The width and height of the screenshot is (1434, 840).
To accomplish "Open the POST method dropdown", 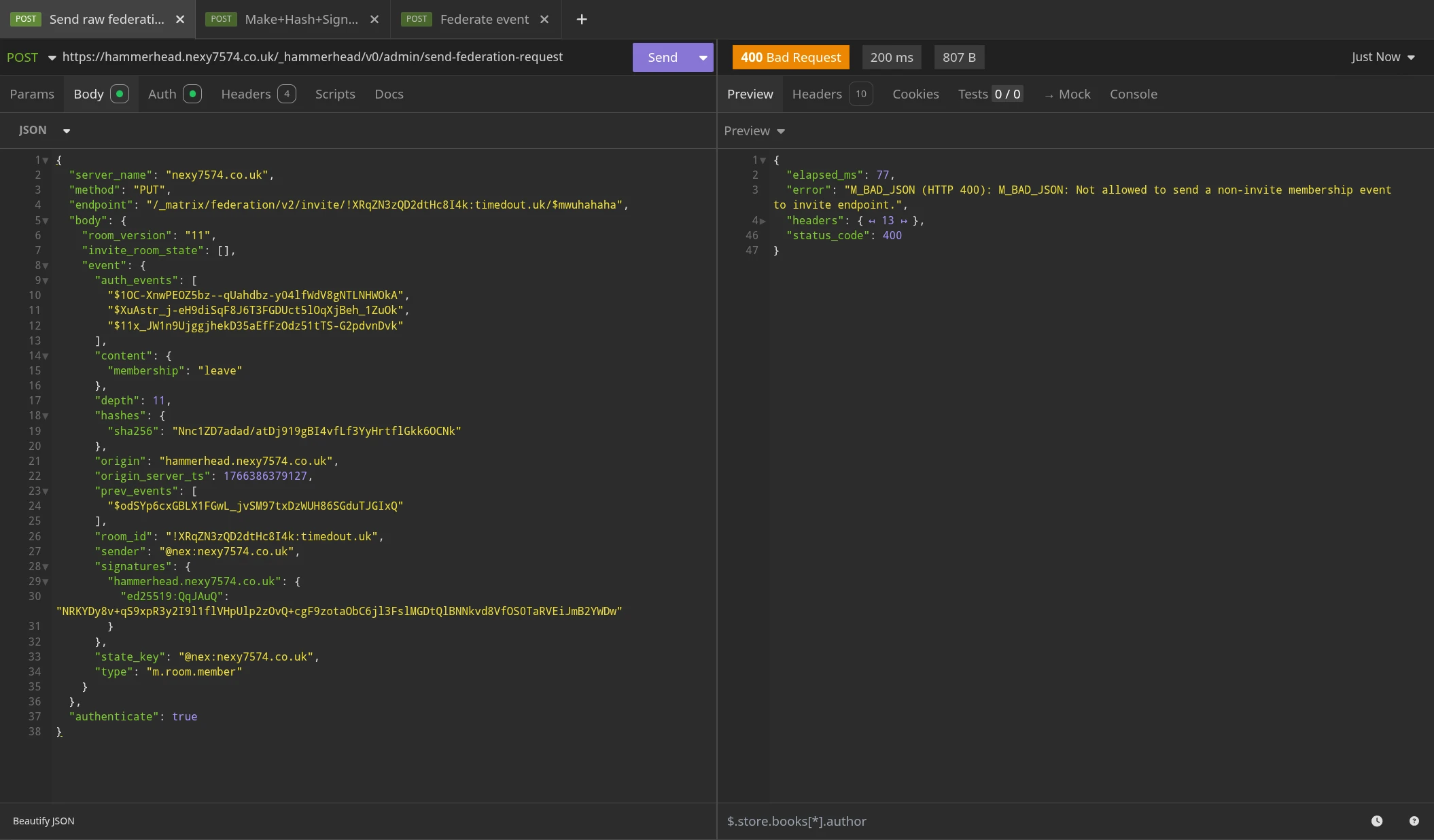I will coord(31,57).
